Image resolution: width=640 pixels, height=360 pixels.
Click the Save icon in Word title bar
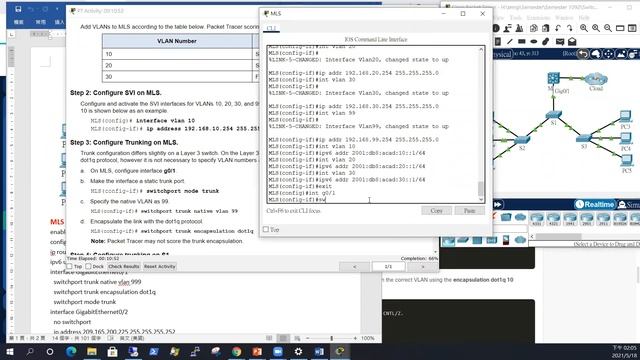pyautogui.click(x=18, y=9)
